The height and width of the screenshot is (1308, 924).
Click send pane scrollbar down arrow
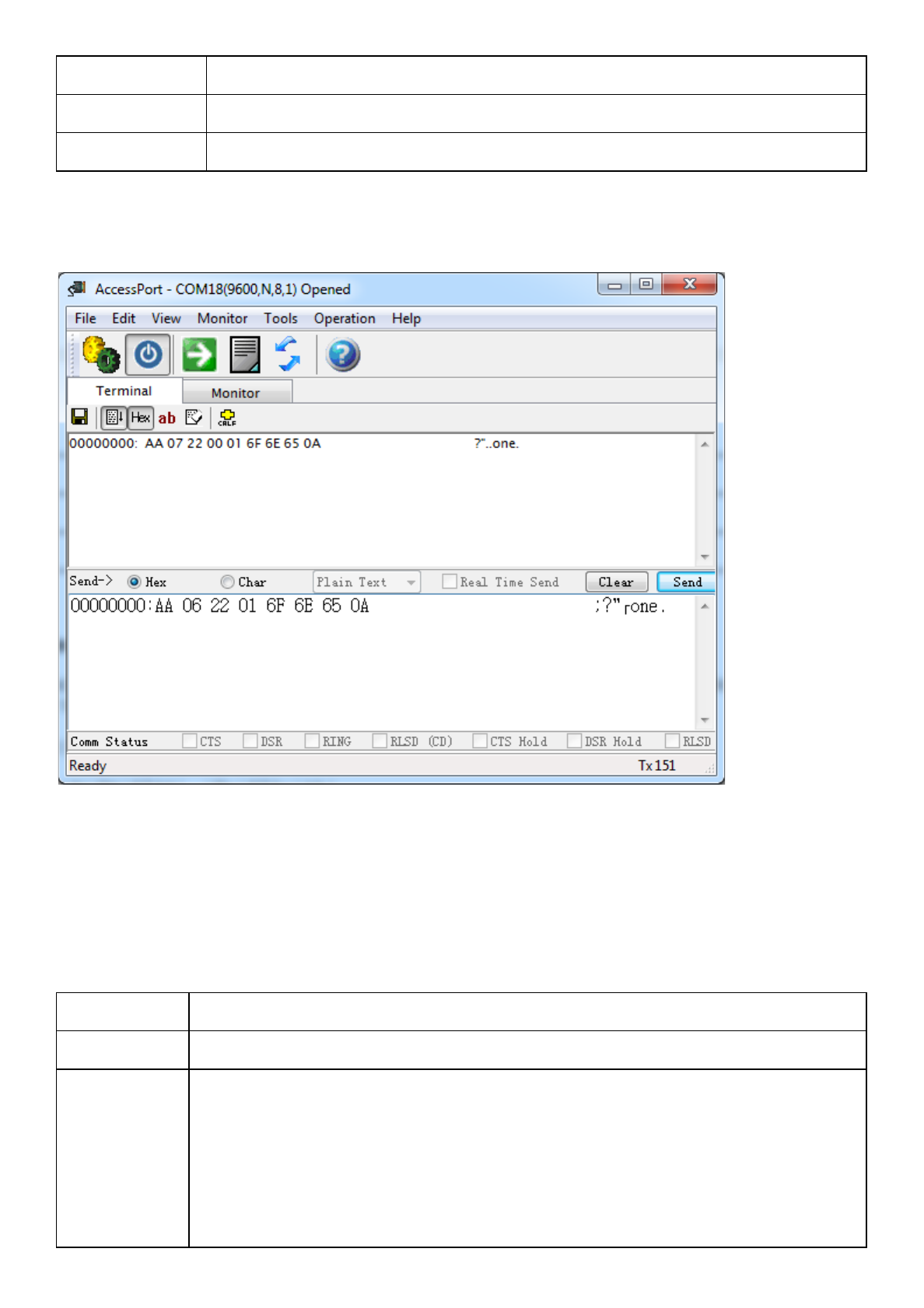pyautogui.click(x=705, y=720)
